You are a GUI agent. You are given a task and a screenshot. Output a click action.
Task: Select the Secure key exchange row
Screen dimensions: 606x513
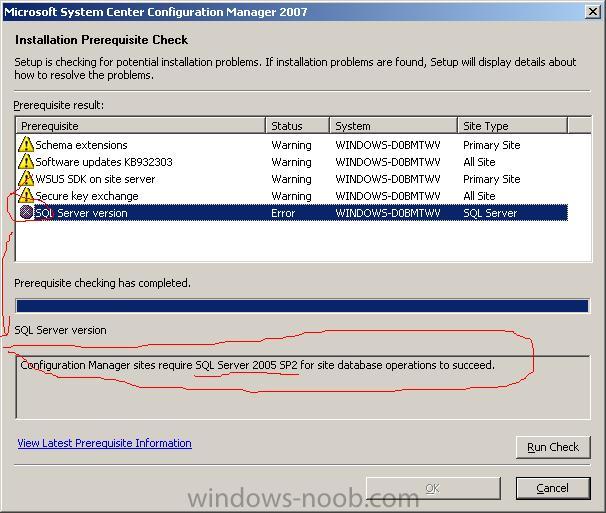292,196
